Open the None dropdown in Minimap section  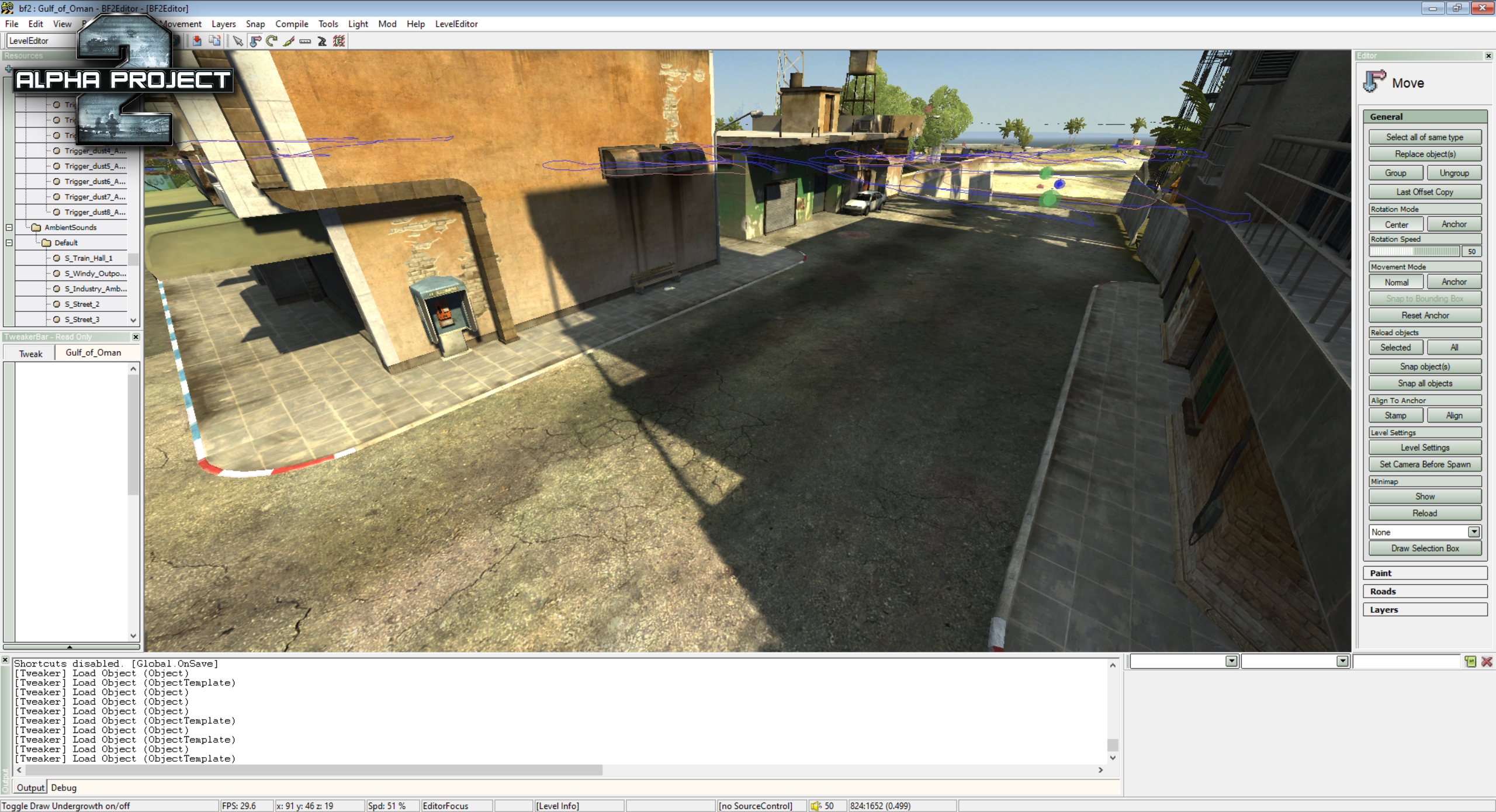[1474, 532]
